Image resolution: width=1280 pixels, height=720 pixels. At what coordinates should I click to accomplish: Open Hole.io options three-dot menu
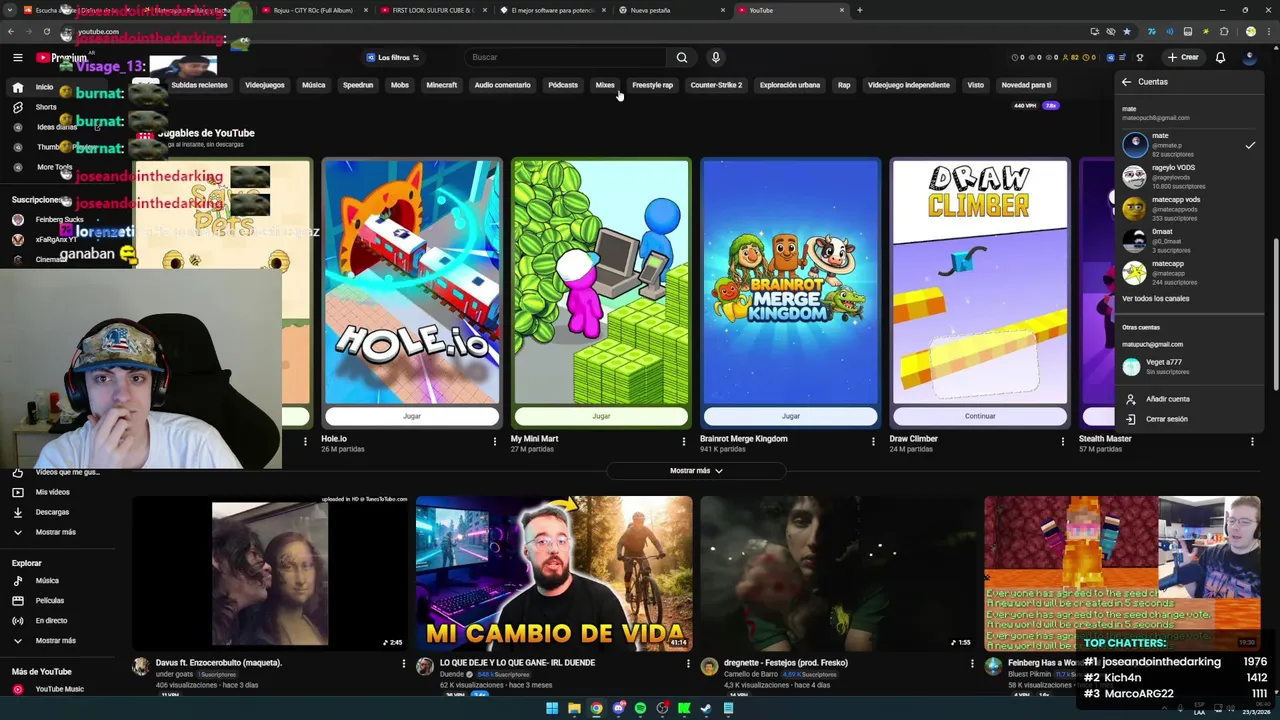point(495,441)
